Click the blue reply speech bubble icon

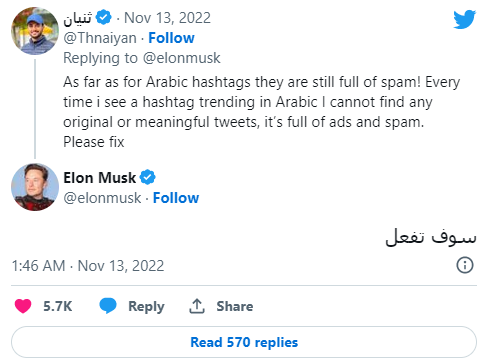(108, 305)
